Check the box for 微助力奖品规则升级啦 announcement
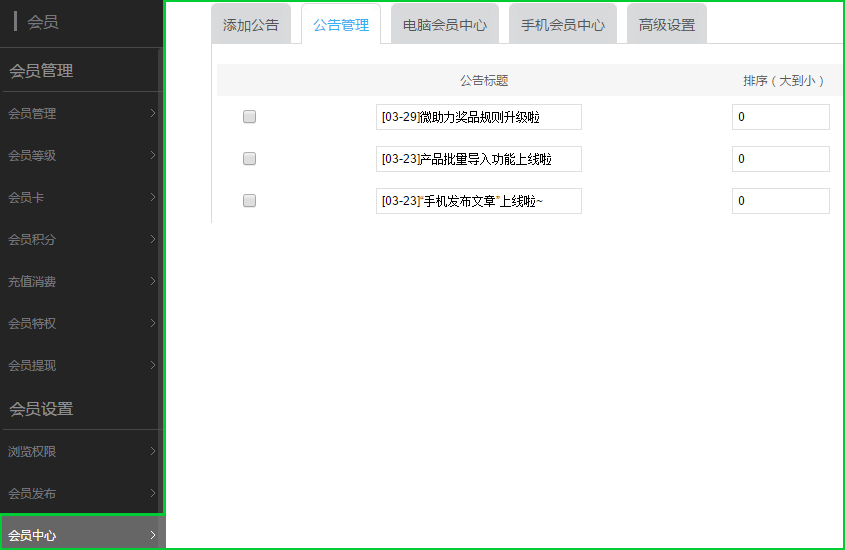The image size is (845, 550). [250, 117]
